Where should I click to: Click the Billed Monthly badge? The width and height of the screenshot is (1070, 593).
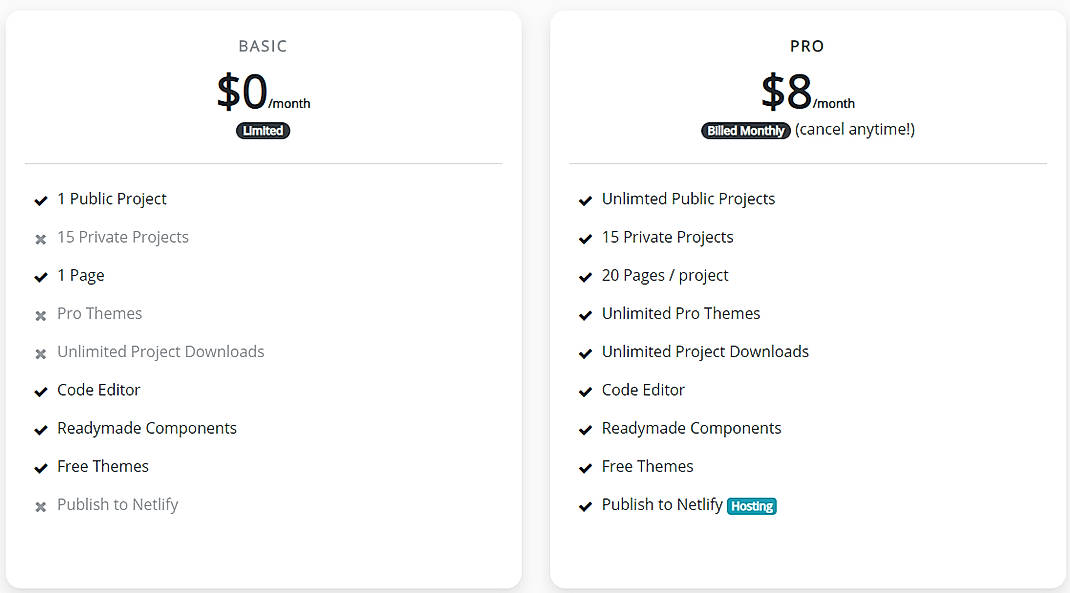(745, 130)
